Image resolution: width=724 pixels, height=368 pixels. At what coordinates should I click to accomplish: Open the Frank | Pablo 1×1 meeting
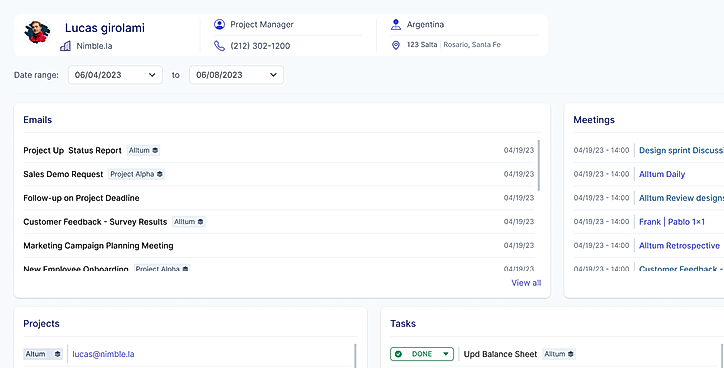click(x=672, y=222)
